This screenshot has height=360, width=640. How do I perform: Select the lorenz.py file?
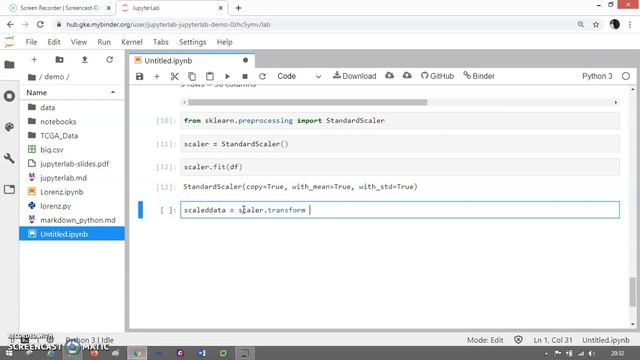pos(71,206)
